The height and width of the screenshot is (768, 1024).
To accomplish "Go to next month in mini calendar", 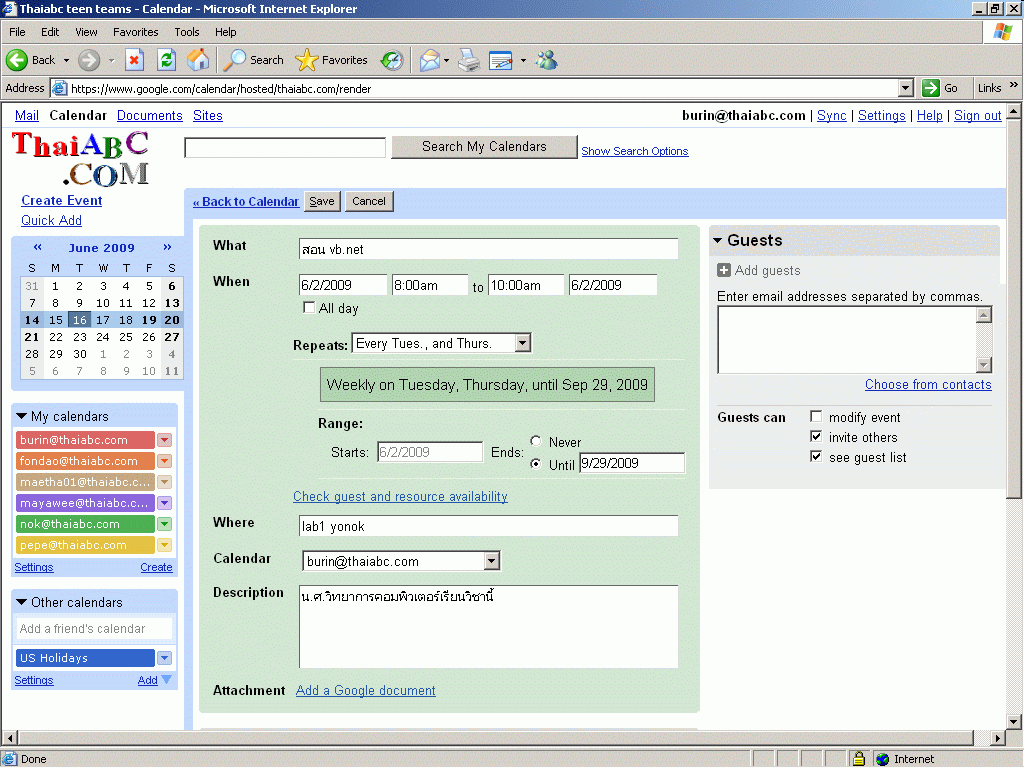I will pyautogui.click(x=167, y=247).
